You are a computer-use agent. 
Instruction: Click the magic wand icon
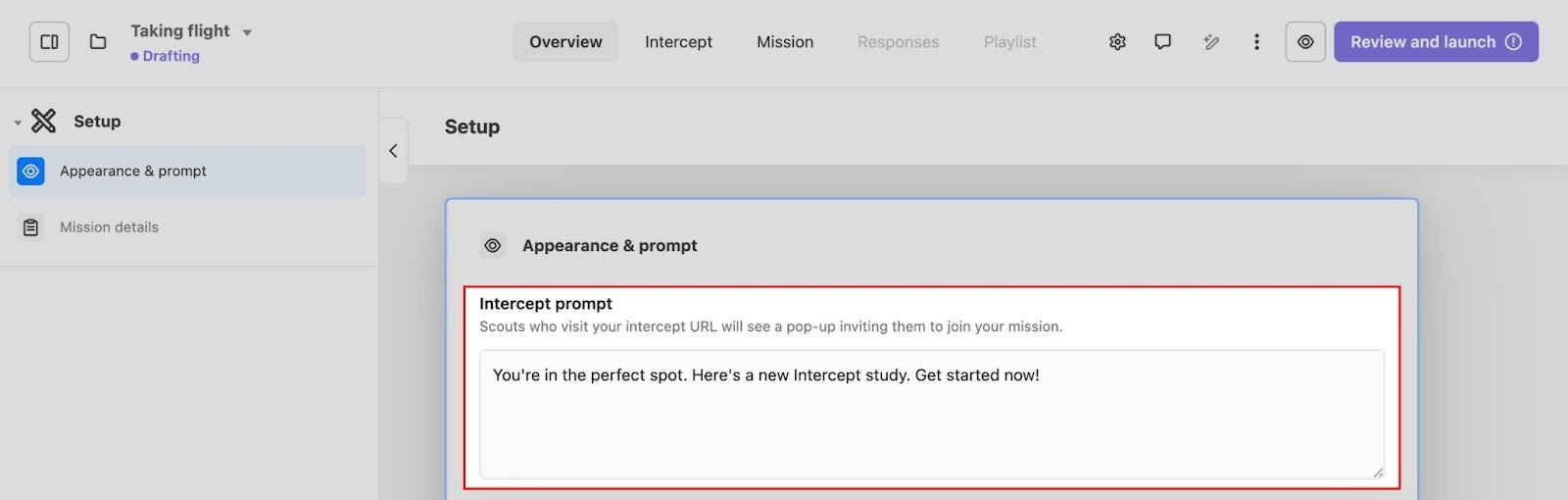click(1211, 42)
